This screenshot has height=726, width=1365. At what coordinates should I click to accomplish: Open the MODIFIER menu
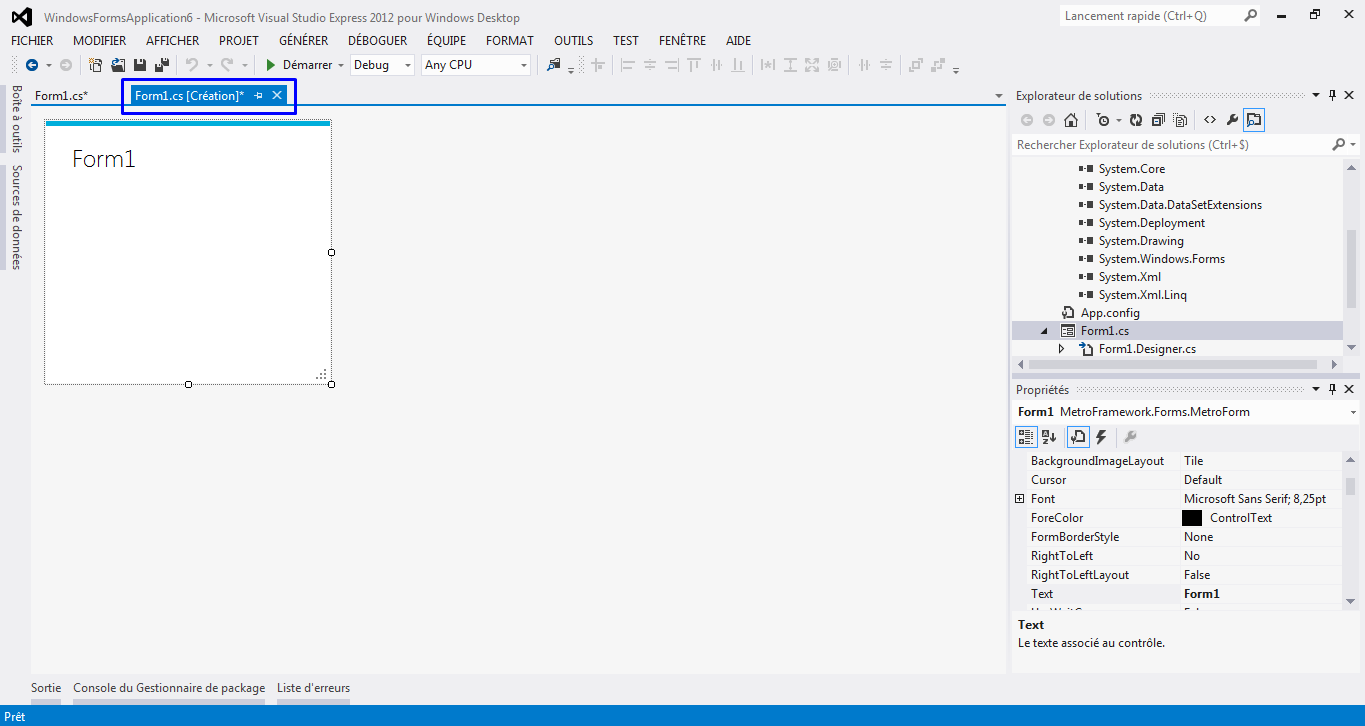pos(100,41)
